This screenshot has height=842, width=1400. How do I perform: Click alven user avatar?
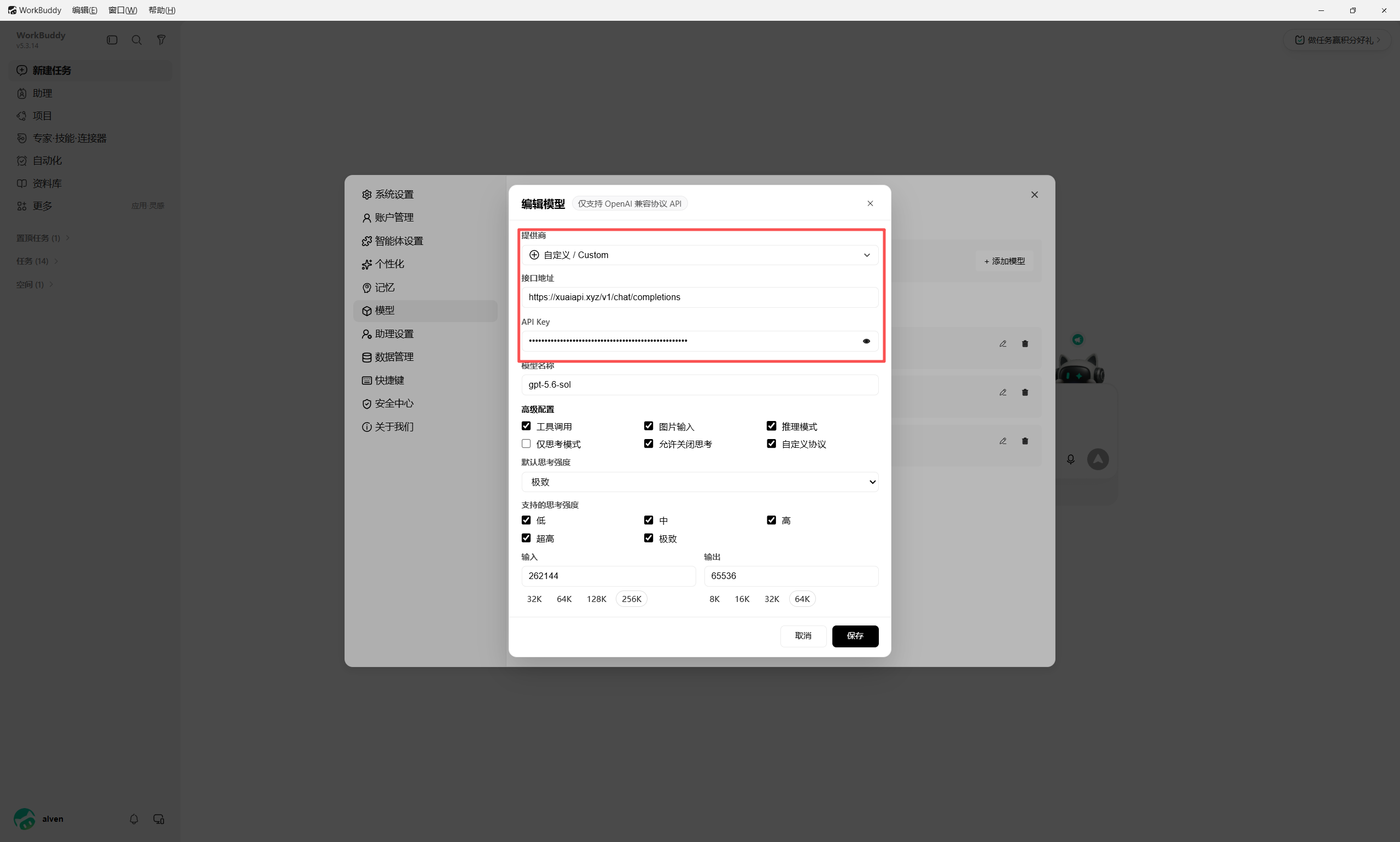tap(25, 818)
